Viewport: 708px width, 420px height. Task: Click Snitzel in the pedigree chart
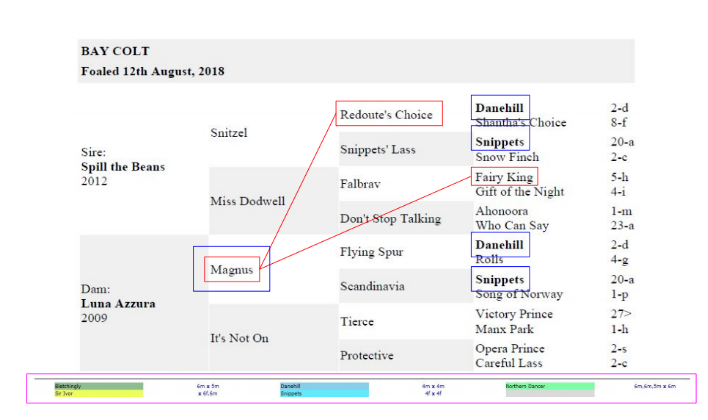tap(229, 133)
